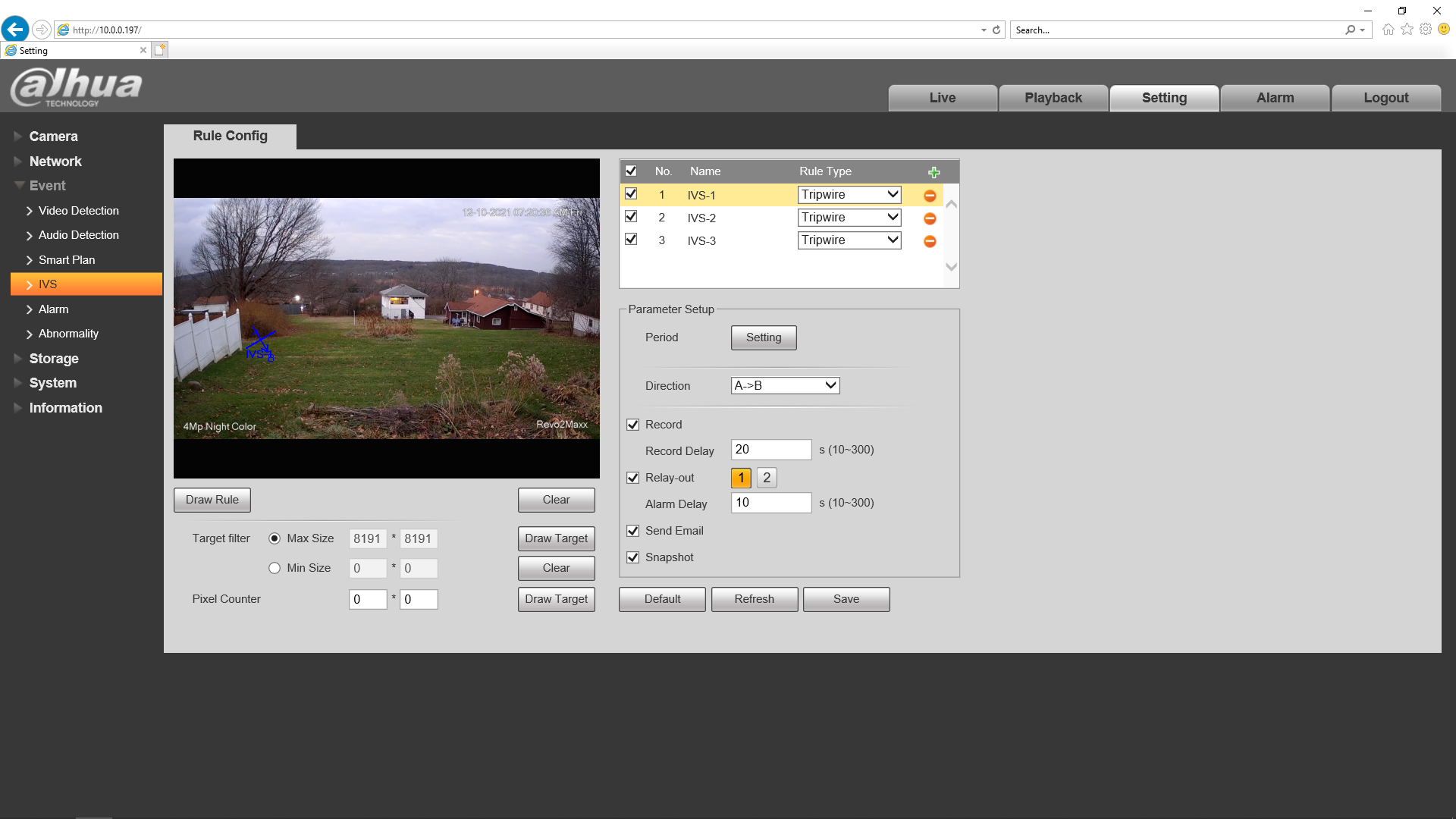Toggle the Relay-out checkbox
Image resolution: width=1456 pixels, height=819 pixels.
coord(633,478)
